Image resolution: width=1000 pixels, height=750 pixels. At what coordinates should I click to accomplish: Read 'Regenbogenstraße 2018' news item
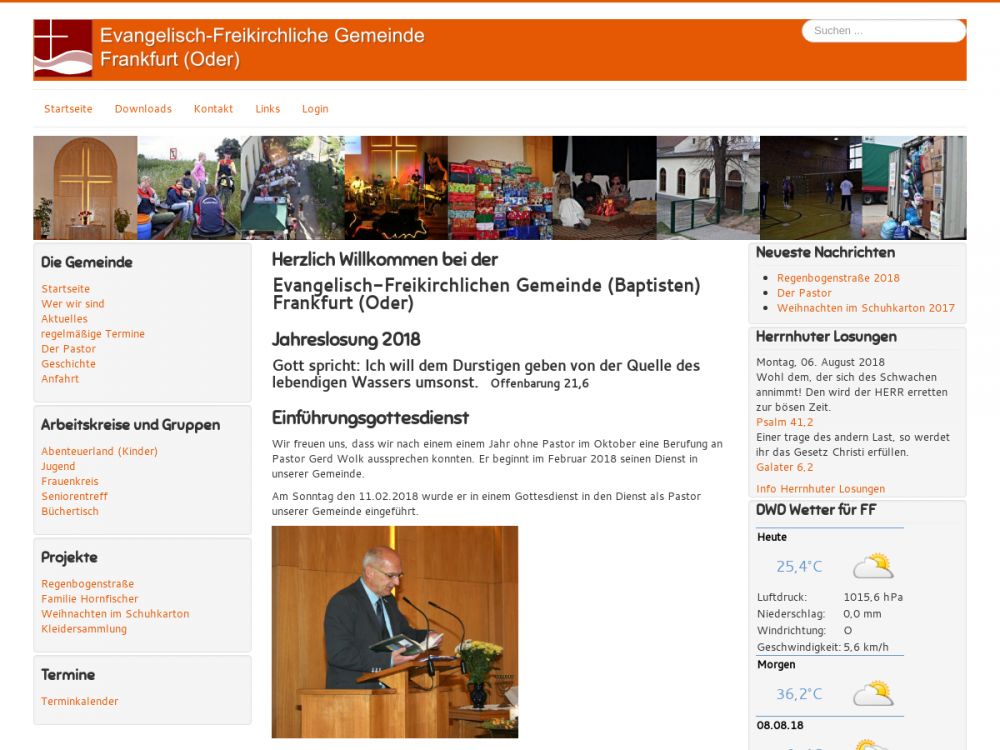pyautogui.click(x=838, y=278)
